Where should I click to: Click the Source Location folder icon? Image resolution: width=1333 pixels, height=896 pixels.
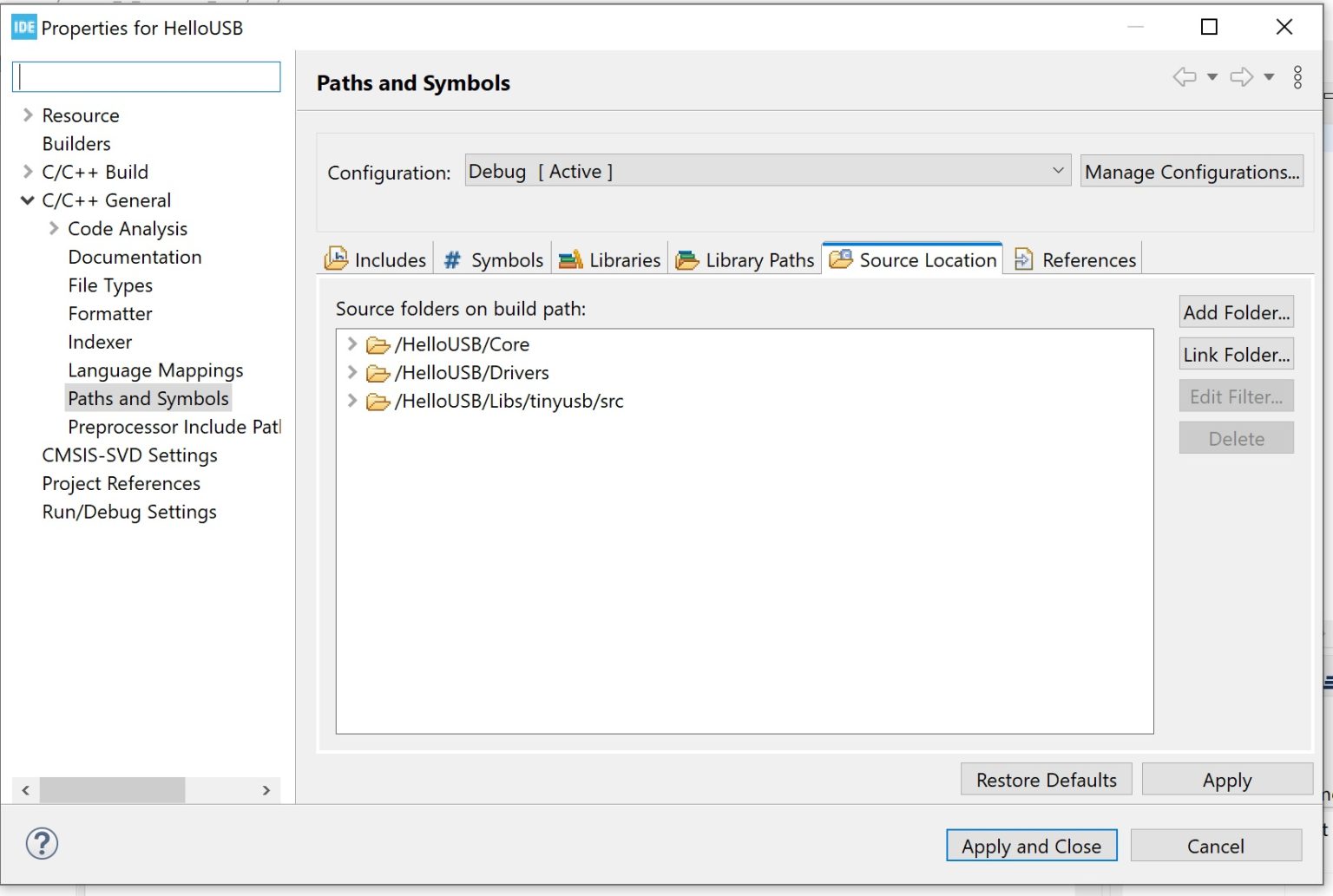[x=840, y=258]
